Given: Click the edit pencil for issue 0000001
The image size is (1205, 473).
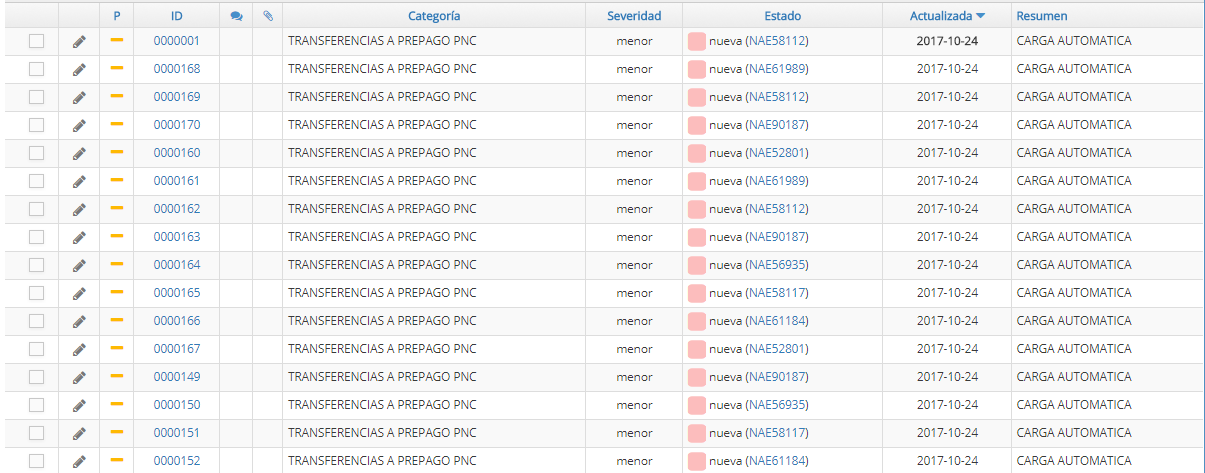Looking at the screenshot, I should tap(80, 41).
